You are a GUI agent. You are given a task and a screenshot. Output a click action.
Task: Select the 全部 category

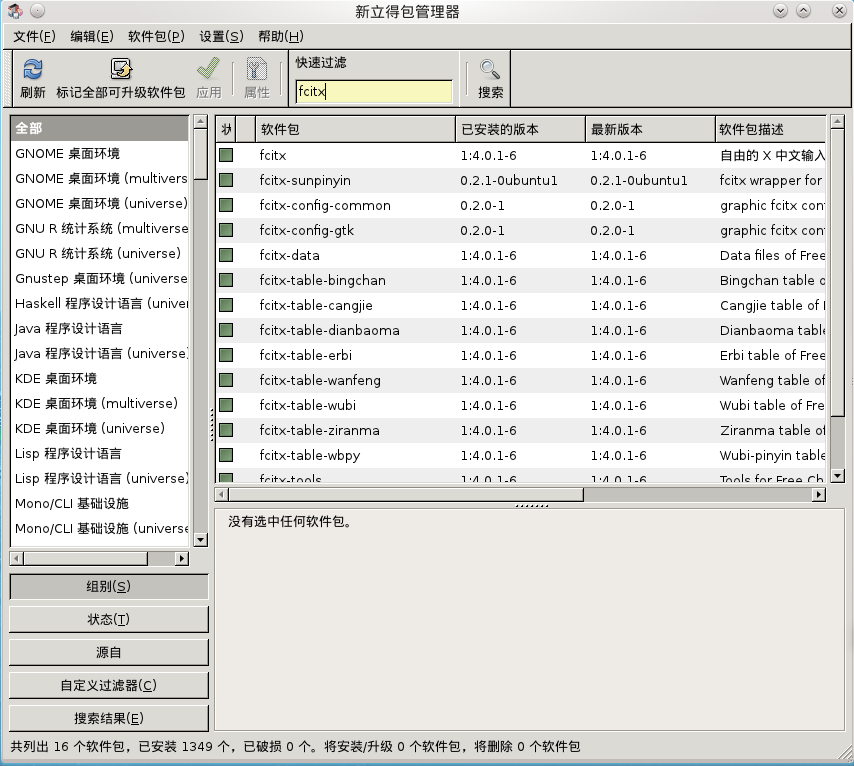[x=99, y=129]
